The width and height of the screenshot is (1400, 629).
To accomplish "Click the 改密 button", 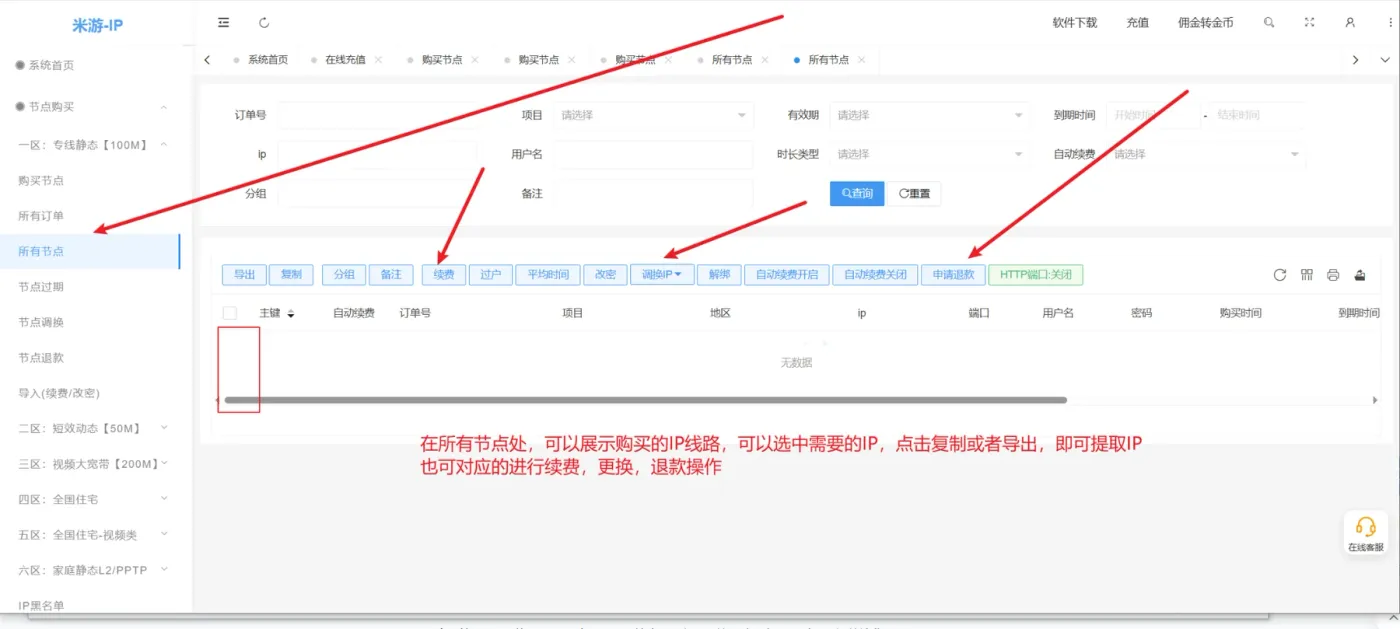I will [x=605, y=274].
